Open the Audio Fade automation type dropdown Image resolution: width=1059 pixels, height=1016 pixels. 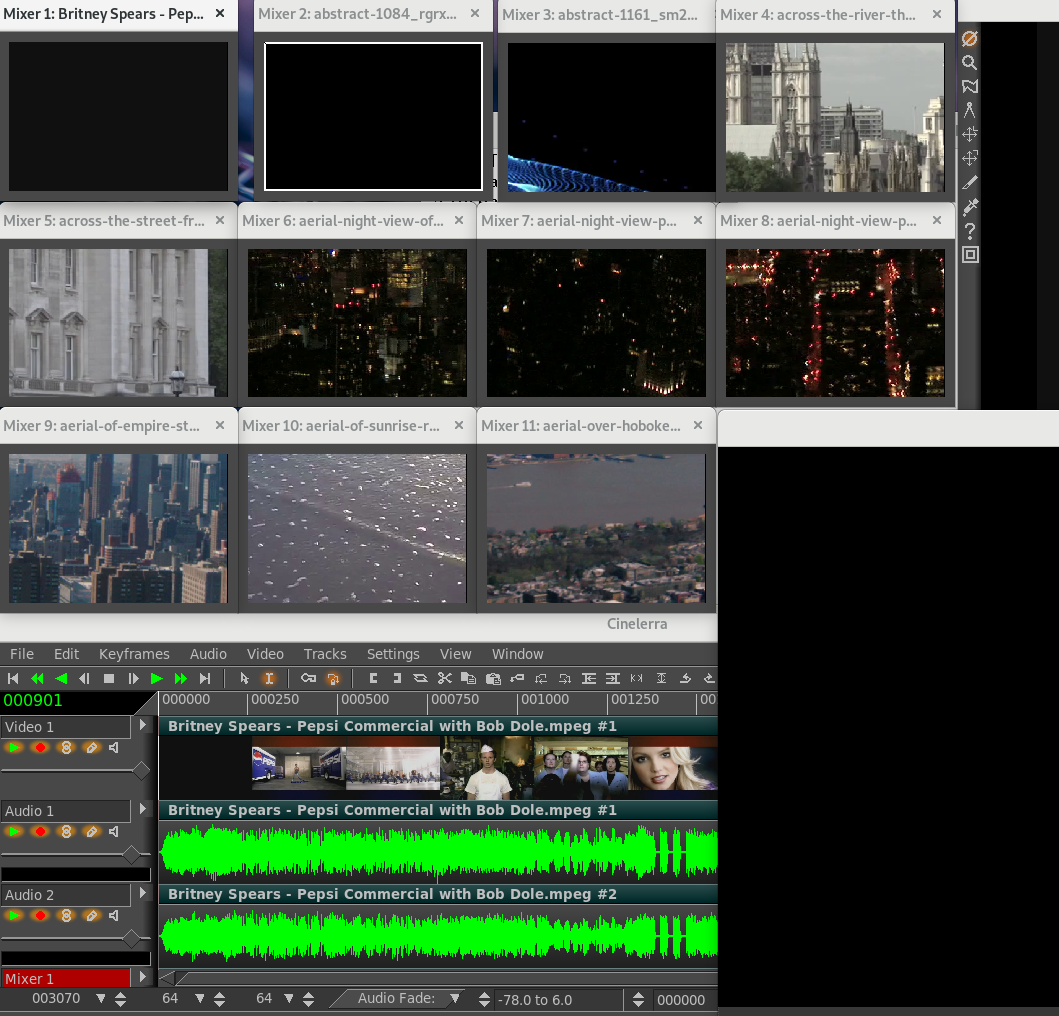click(455, 999)
